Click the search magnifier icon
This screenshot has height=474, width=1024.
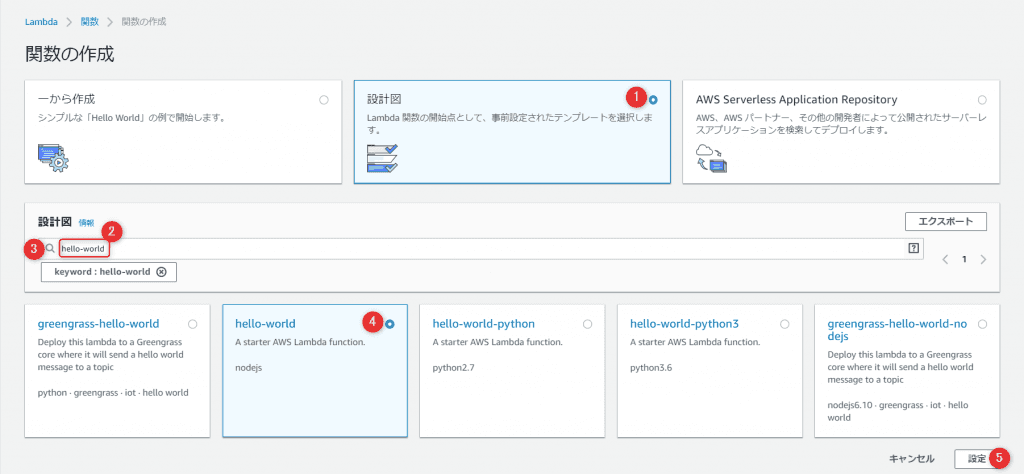[x=49, y=248]
